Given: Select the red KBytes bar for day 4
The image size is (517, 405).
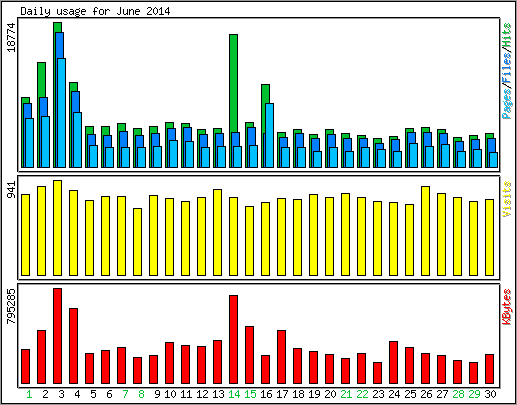Looking at the screenshot, I should pos(73,346).
